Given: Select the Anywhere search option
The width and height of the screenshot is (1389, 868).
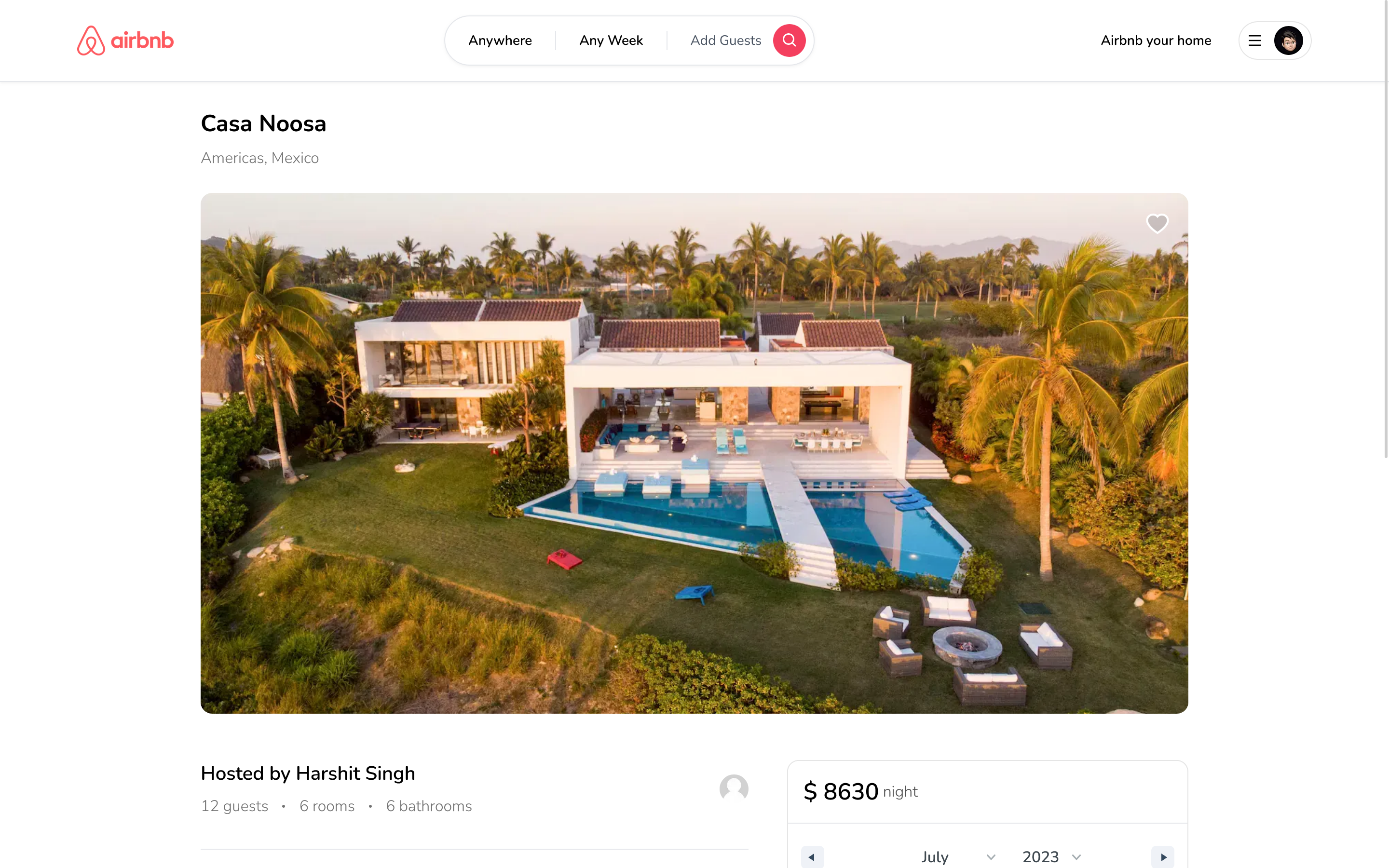Looking at the screenshot, I should (500, 41).
